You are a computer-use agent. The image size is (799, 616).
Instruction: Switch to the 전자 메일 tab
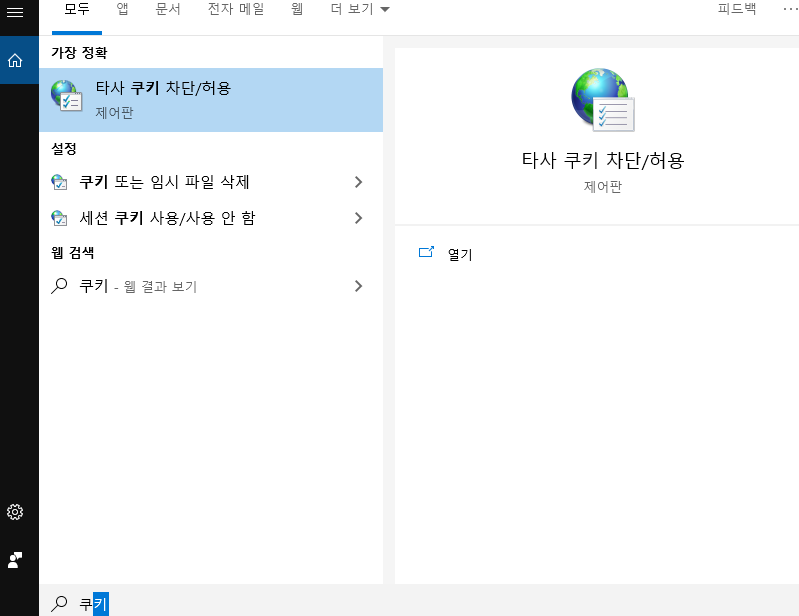pyautogui.click(x=236, y=9)
